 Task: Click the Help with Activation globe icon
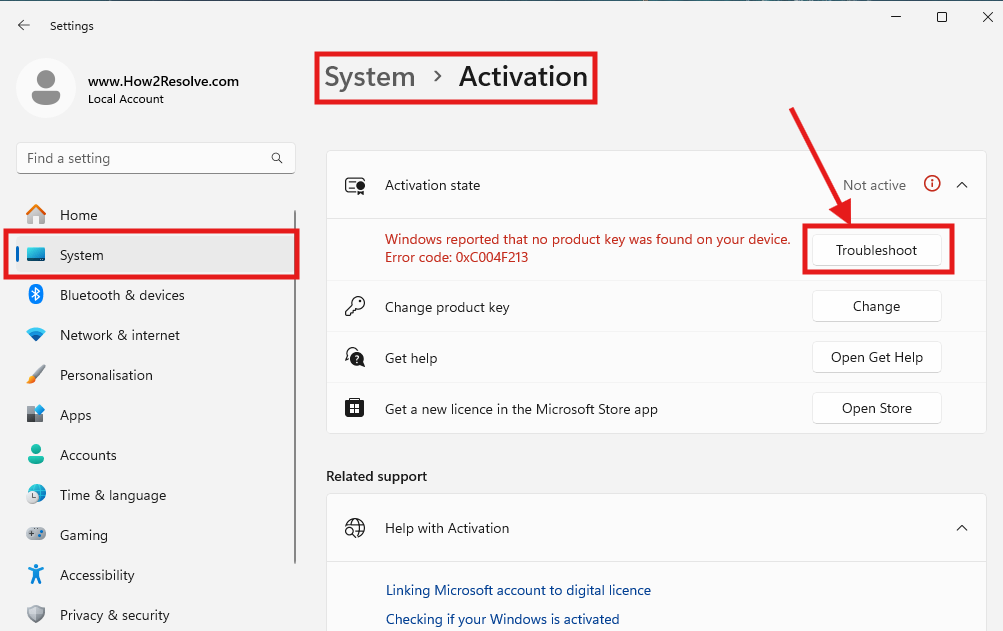coord(355,528)
